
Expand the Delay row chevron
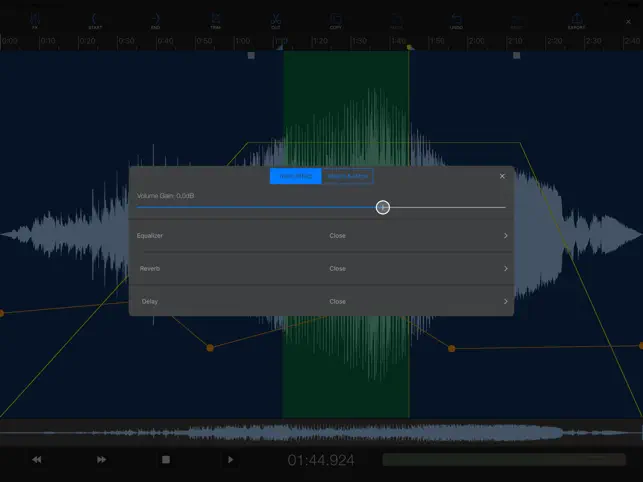(506, 301)
